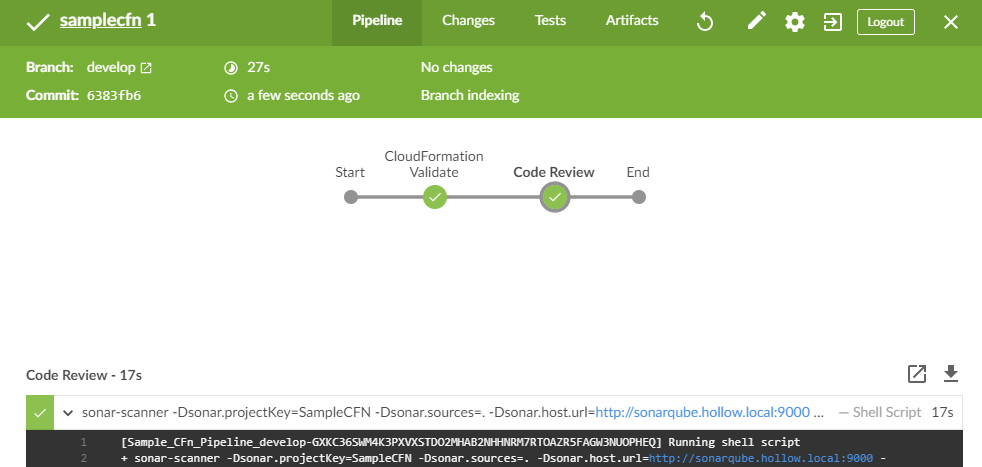The image size is (982, 467).
Task: Click the rerun pipeline icon
Action: [704, 22]
